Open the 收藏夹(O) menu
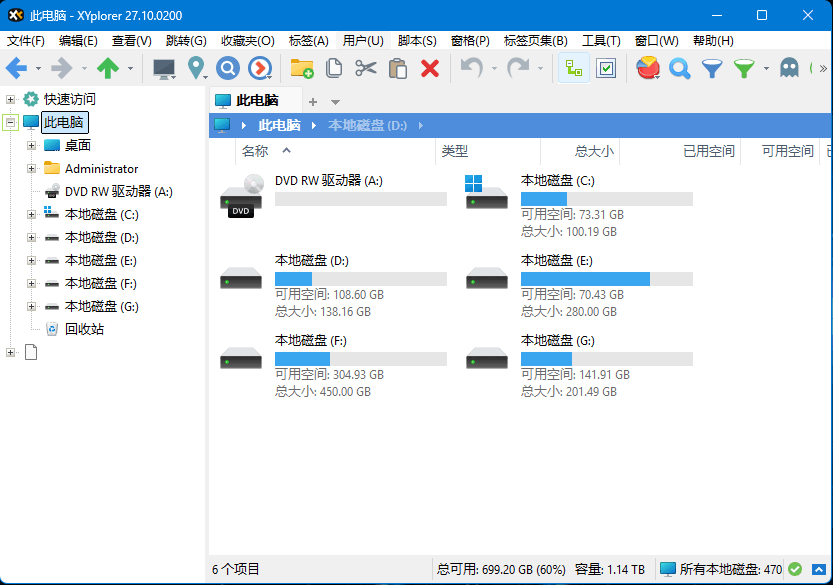 coord(247,41)
